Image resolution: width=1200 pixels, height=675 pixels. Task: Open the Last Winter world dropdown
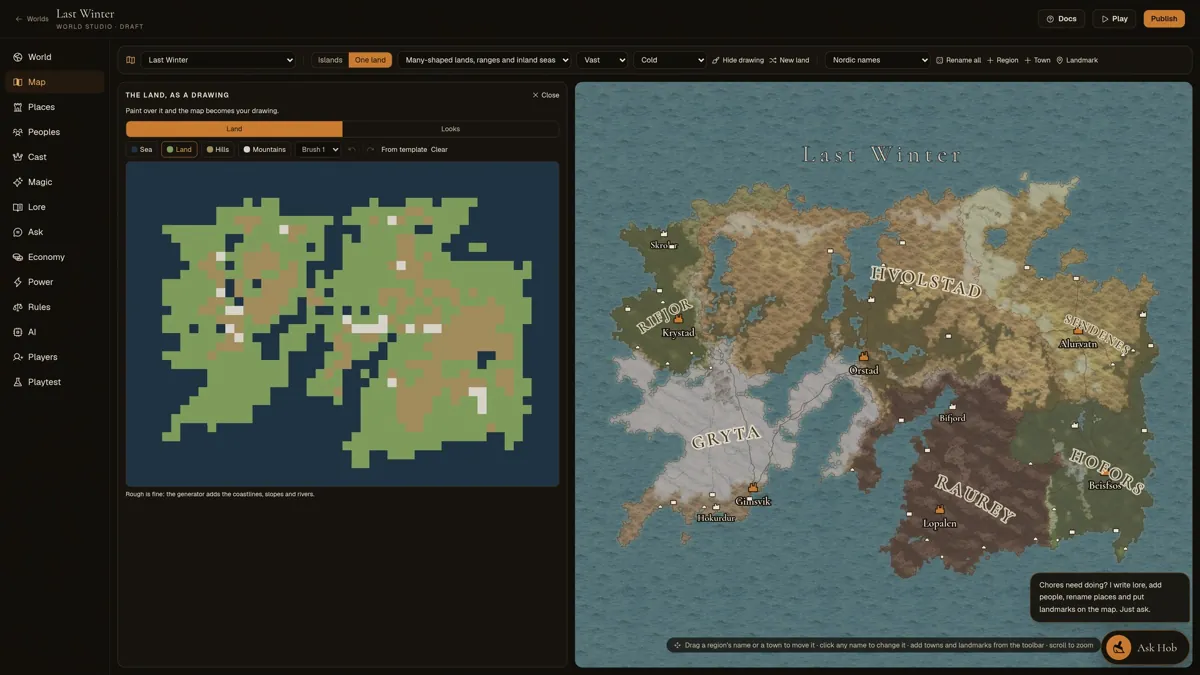tap(218, 60)
